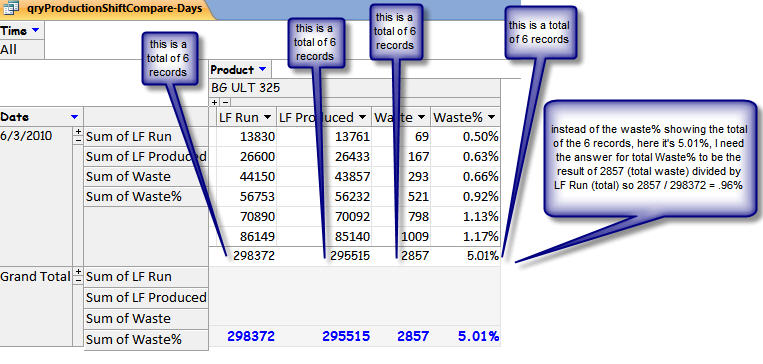This screenshot has height=364, width=763.
Task: Select the 5.01% total waste cell
Action: (x=465, y=256)
